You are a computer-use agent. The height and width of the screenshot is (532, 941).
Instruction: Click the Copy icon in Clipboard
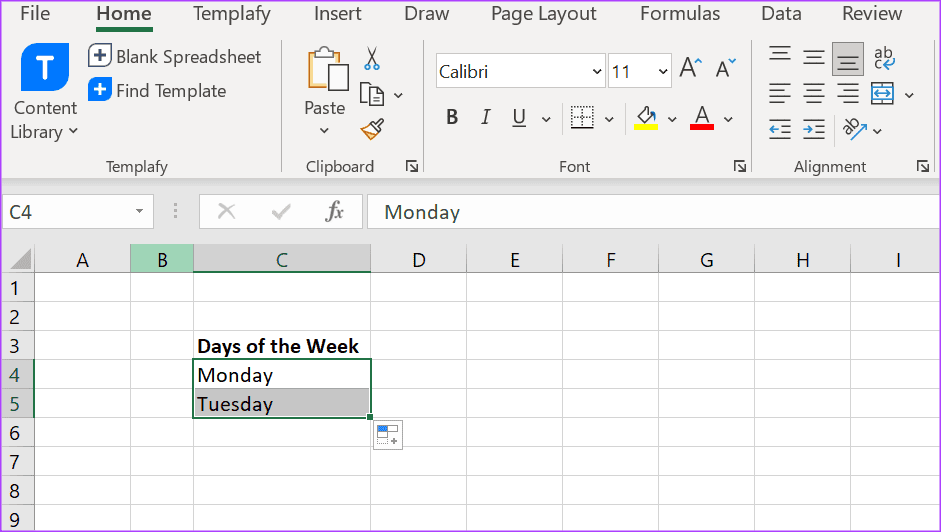[x=372, y=94]
